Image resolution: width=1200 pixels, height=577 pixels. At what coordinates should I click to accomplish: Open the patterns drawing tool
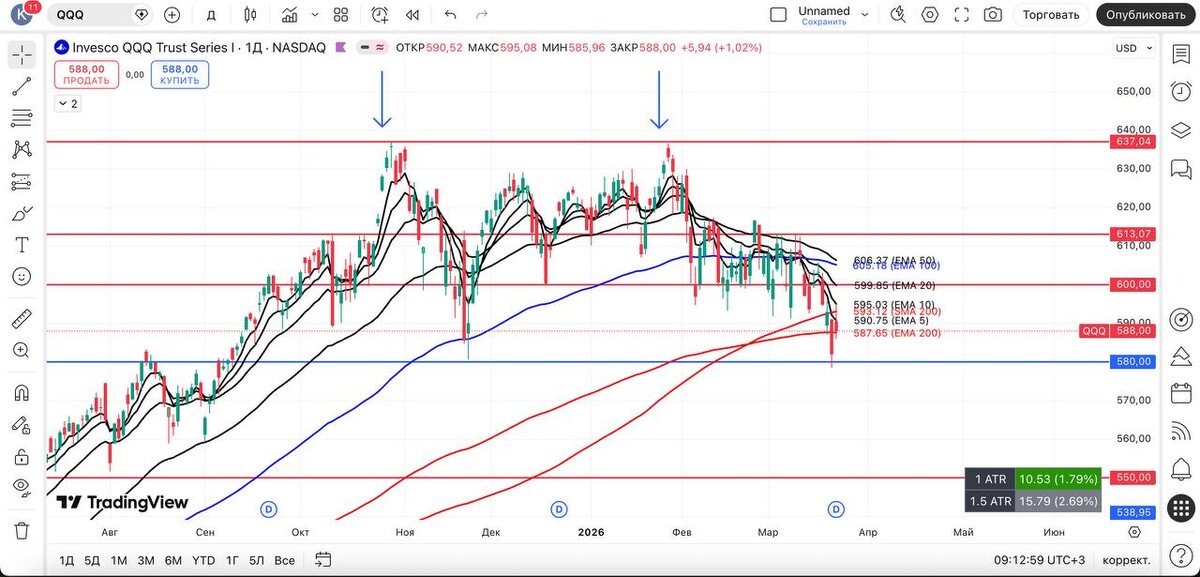21,150
